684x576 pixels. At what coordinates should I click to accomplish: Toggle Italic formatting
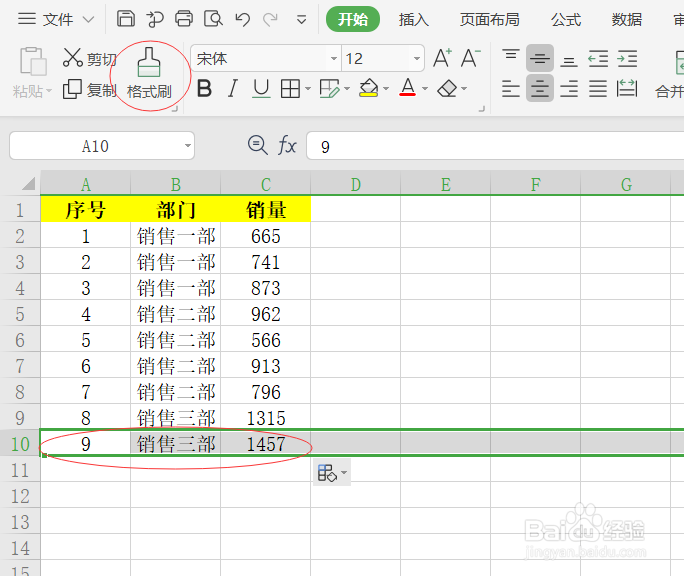[x=233, y=89]
